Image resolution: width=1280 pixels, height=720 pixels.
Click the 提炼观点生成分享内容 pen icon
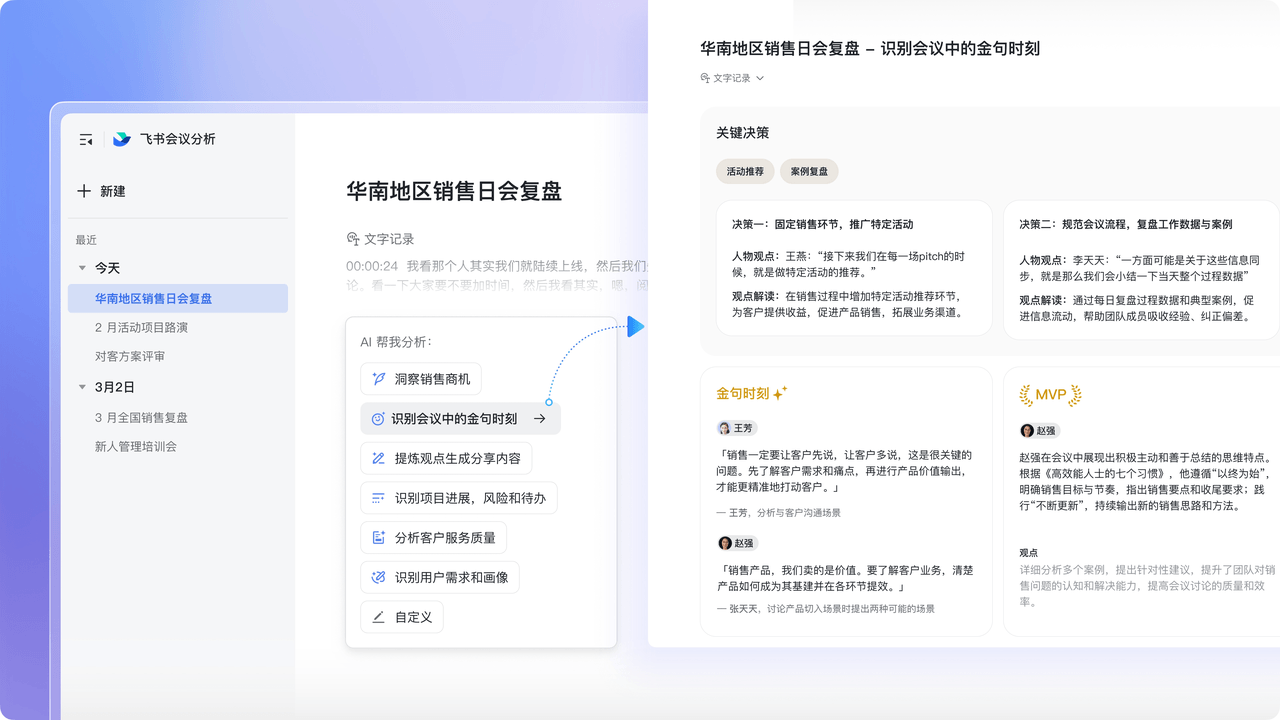click(x=378, y=459)
